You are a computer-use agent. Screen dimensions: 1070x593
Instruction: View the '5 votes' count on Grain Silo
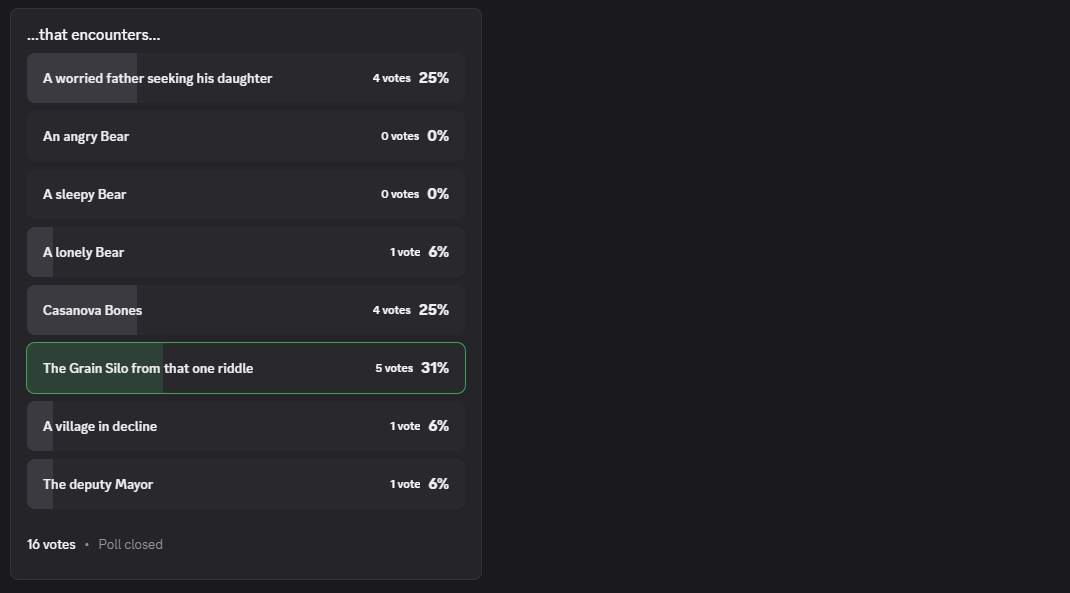pyautogui.click(x=394, y=368)
